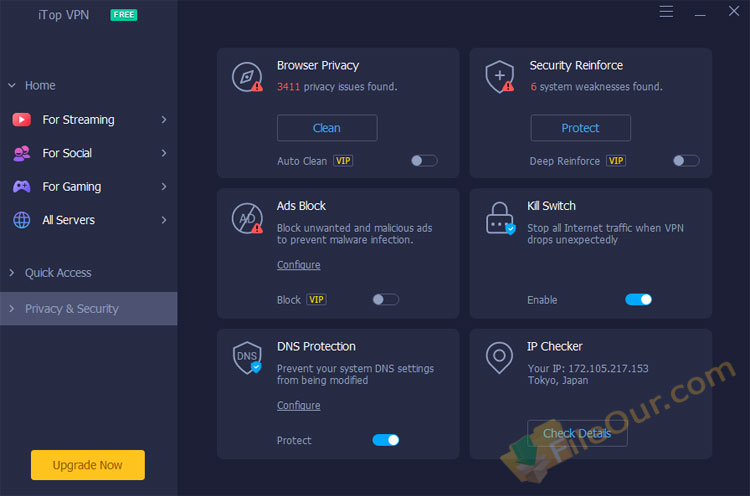Click the DNS Protection shield icon
The image size is (750, 496).
[247, 357]
